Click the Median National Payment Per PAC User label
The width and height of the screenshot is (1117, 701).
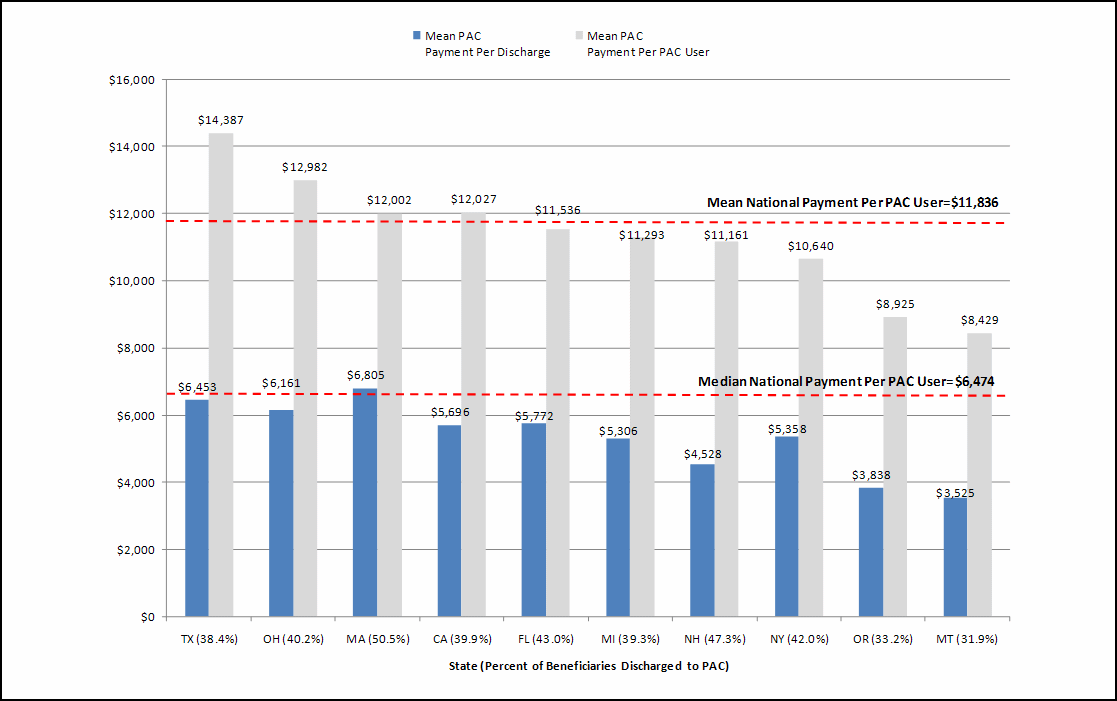click(845, 381)
